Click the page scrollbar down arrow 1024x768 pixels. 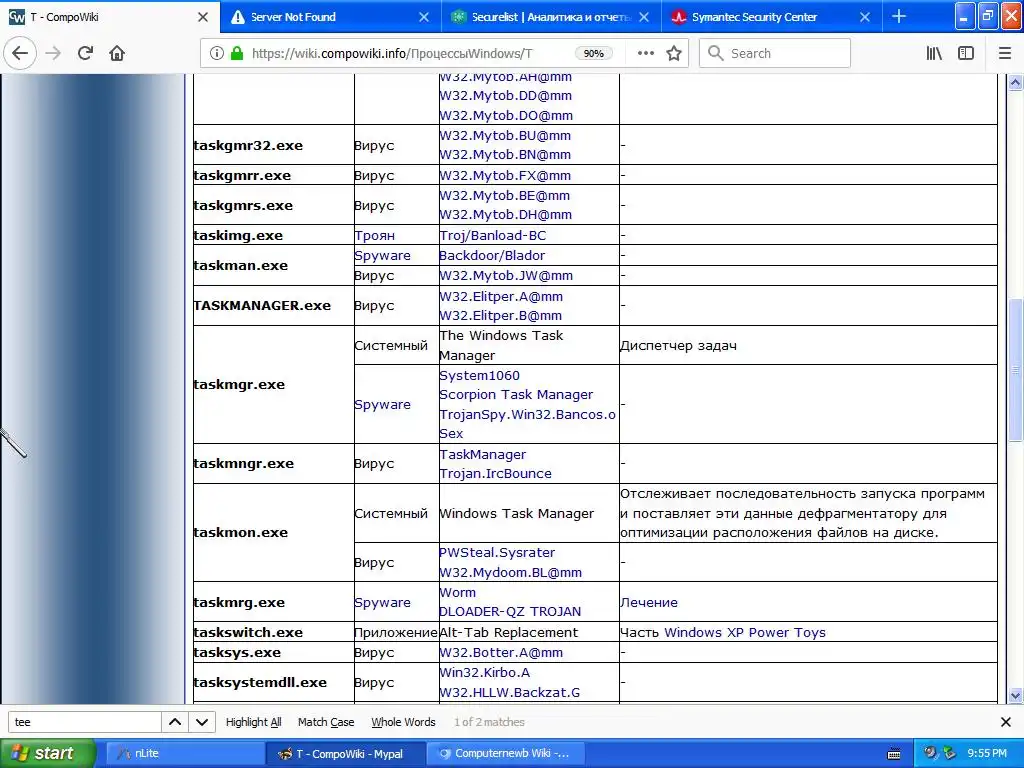1015,695
